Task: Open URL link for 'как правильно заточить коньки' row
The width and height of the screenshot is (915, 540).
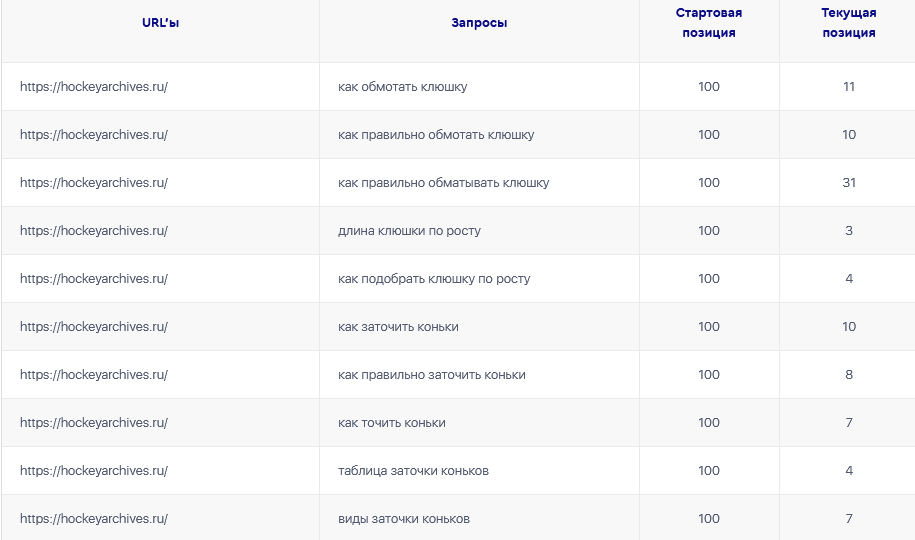Action: pos(94,375)
